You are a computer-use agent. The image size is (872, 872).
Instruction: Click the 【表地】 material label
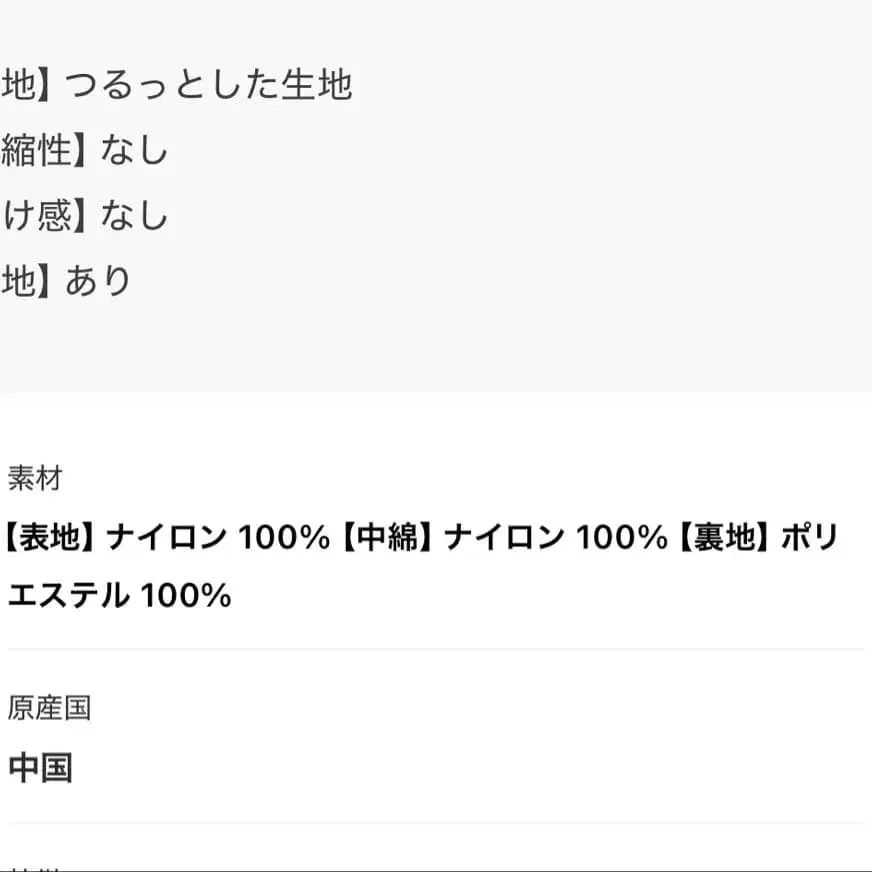pyautogui.click(x=50, y=539)
